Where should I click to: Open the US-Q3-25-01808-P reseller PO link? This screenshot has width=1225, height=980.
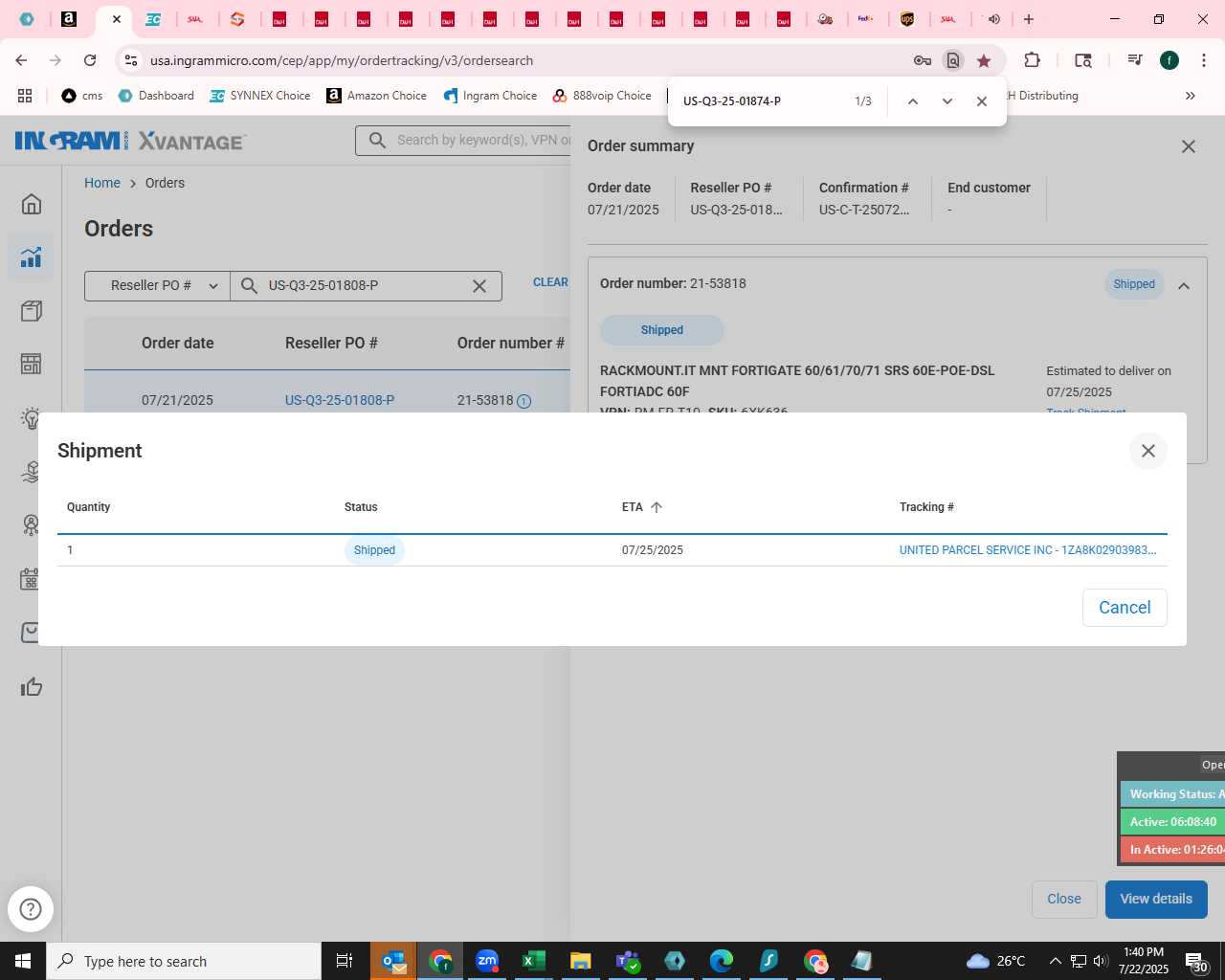(340, 400)
